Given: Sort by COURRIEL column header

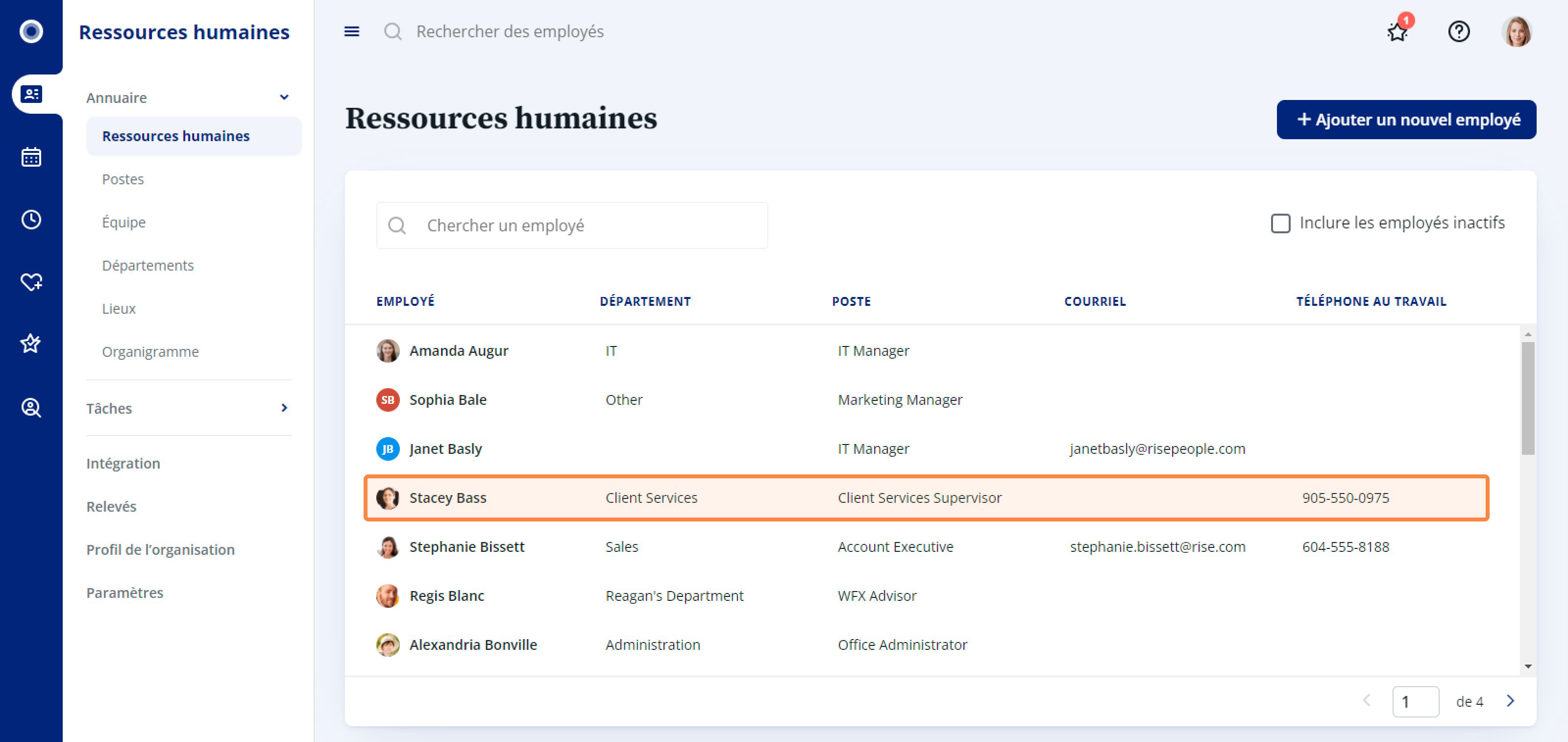Looking at the screenshot, I should (x=1095, y=301).
